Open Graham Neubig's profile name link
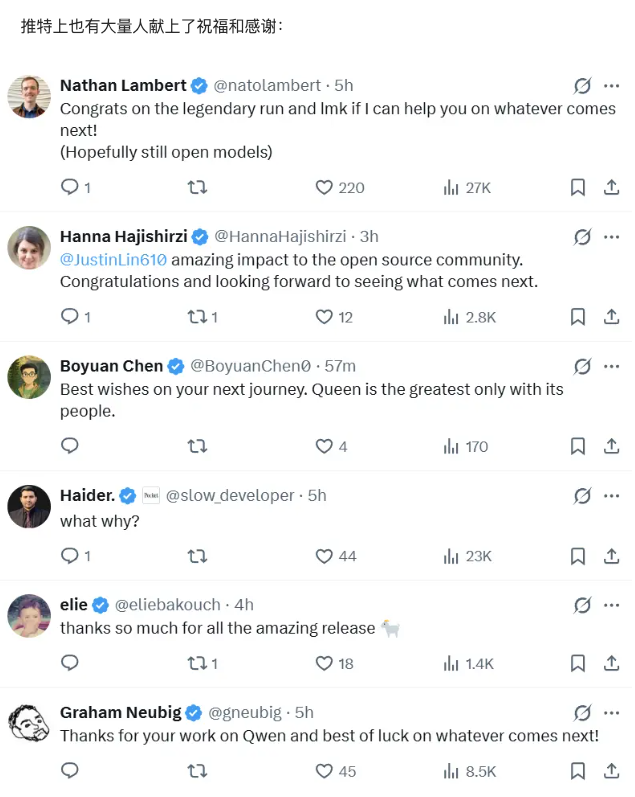635x797 pixels. point(121,713)
